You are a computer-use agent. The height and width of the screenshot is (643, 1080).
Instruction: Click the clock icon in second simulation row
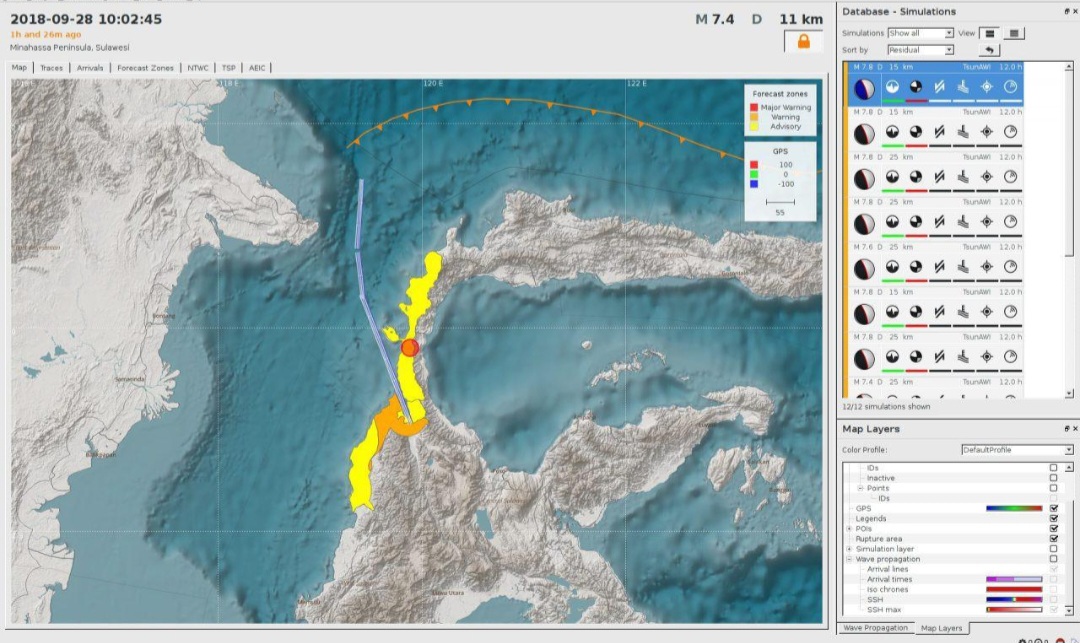point(1010,131)
